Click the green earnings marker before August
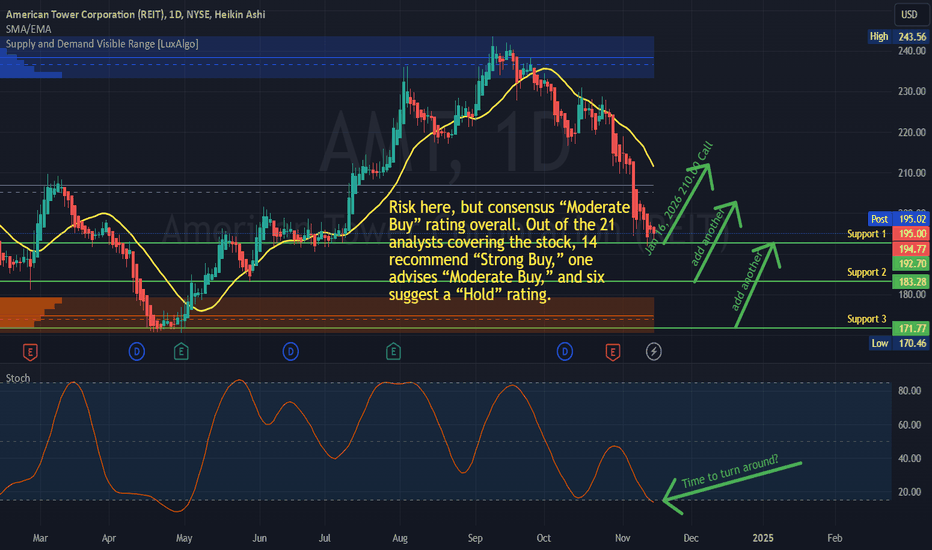The width and height of the screenshot is (932, 550). pos(393,352)
